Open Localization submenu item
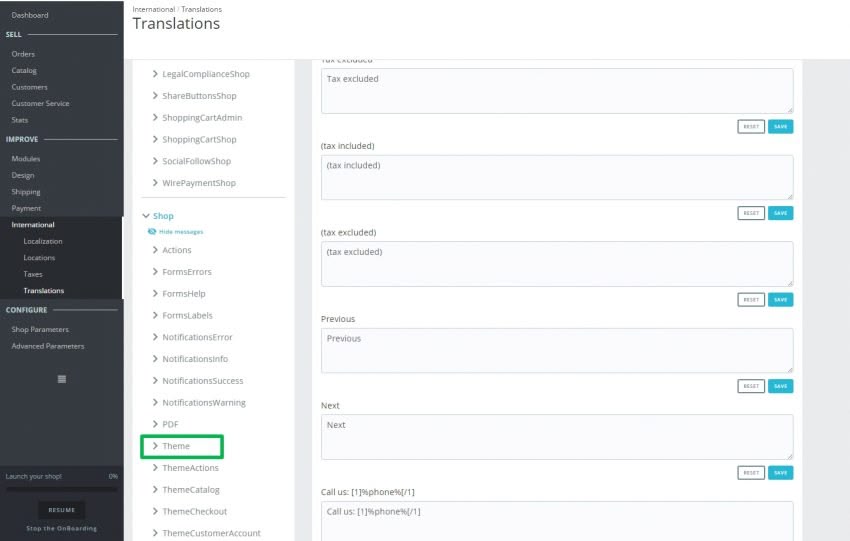 click(43, 241)
